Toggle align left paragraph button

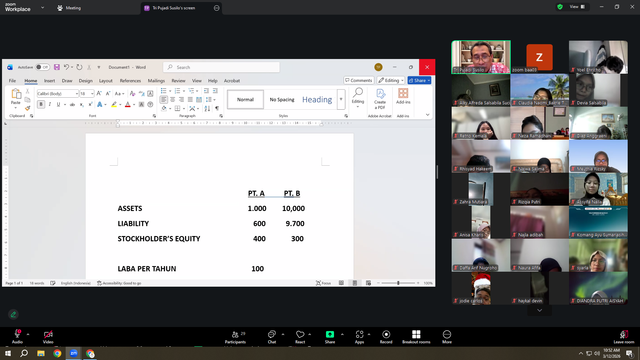[x=163, y=100]
